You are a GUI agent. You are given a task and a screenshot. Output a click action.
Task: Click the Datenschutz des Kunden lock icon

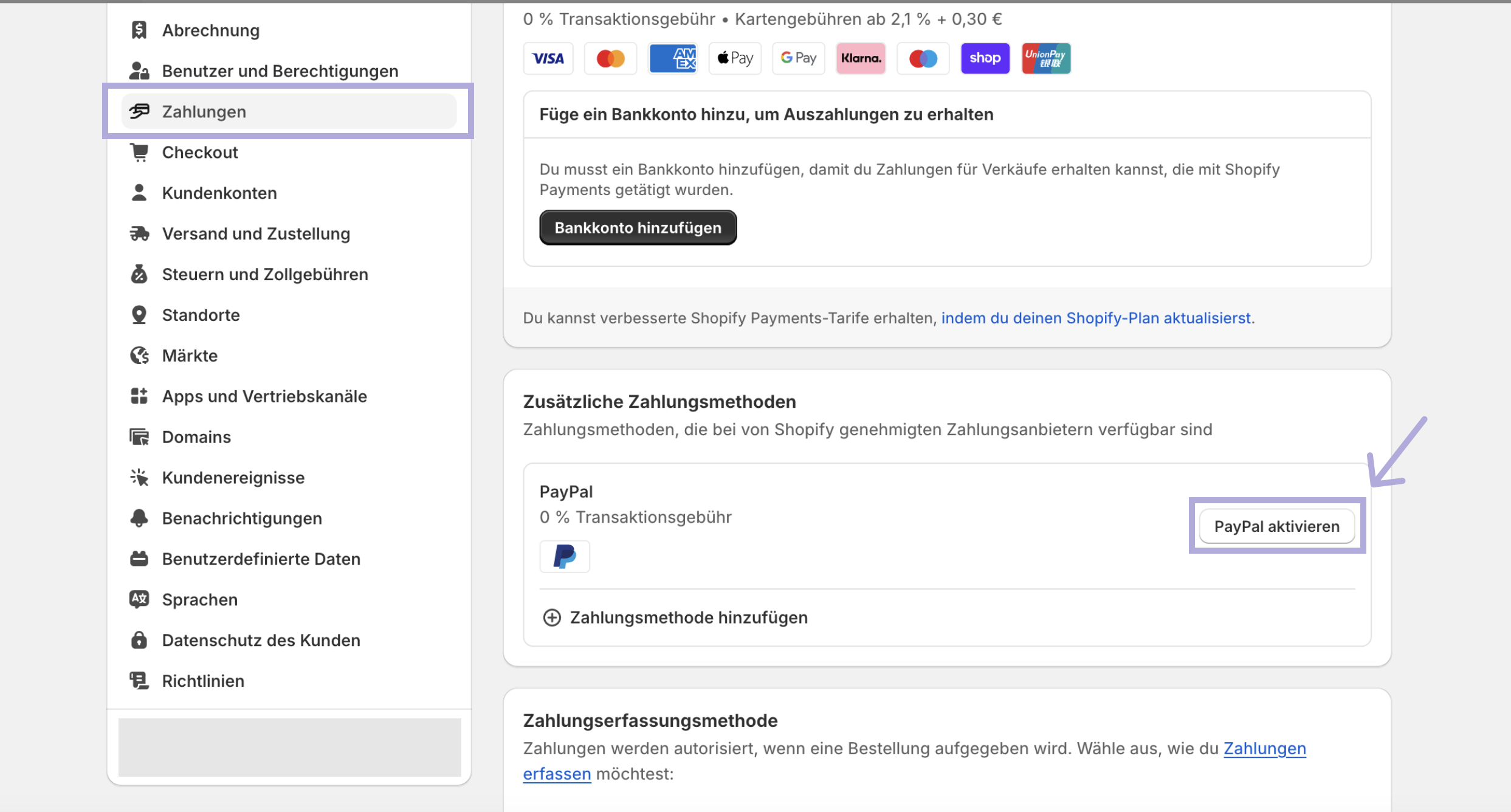click(139, 640)
